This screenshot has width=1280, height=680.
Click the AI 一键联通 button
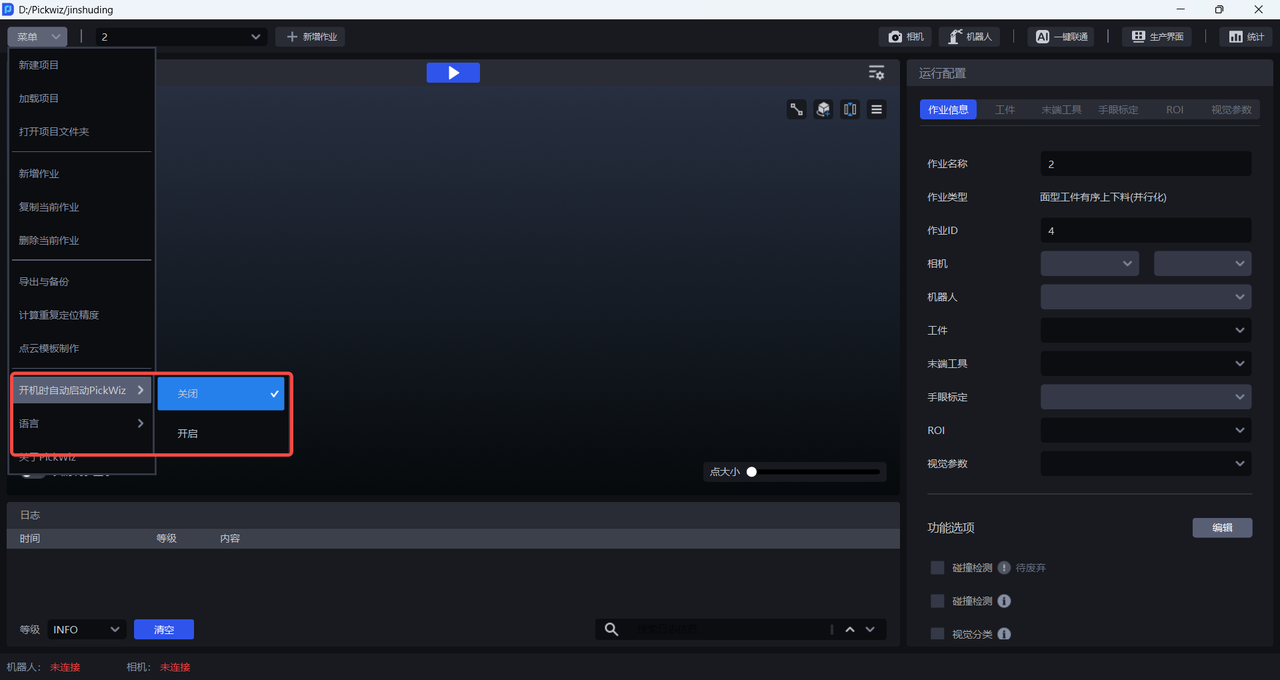(1060, 37)
